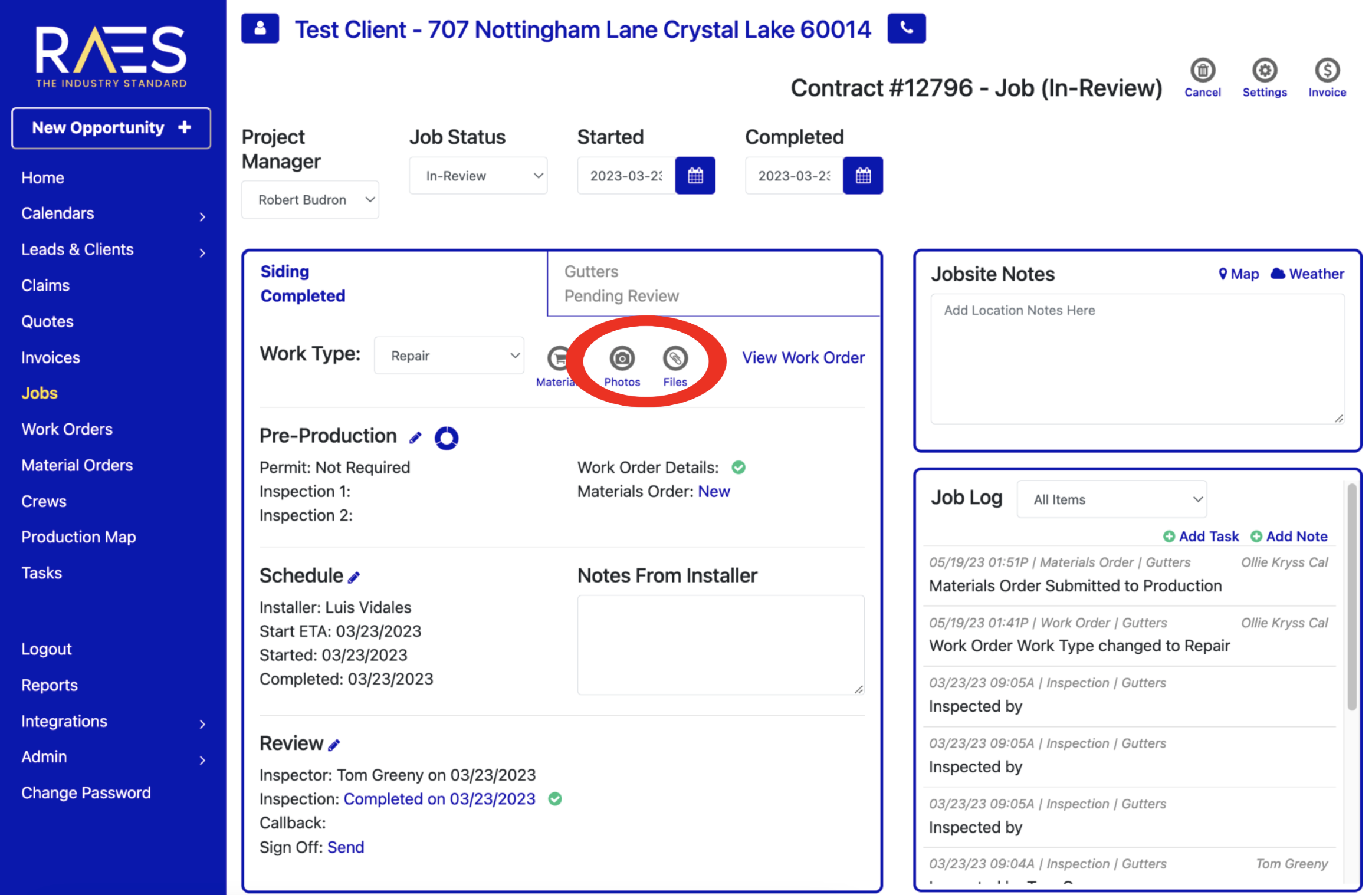Open the Files paperclip icon
The image size is (1372, 895).
click(675, 358)
